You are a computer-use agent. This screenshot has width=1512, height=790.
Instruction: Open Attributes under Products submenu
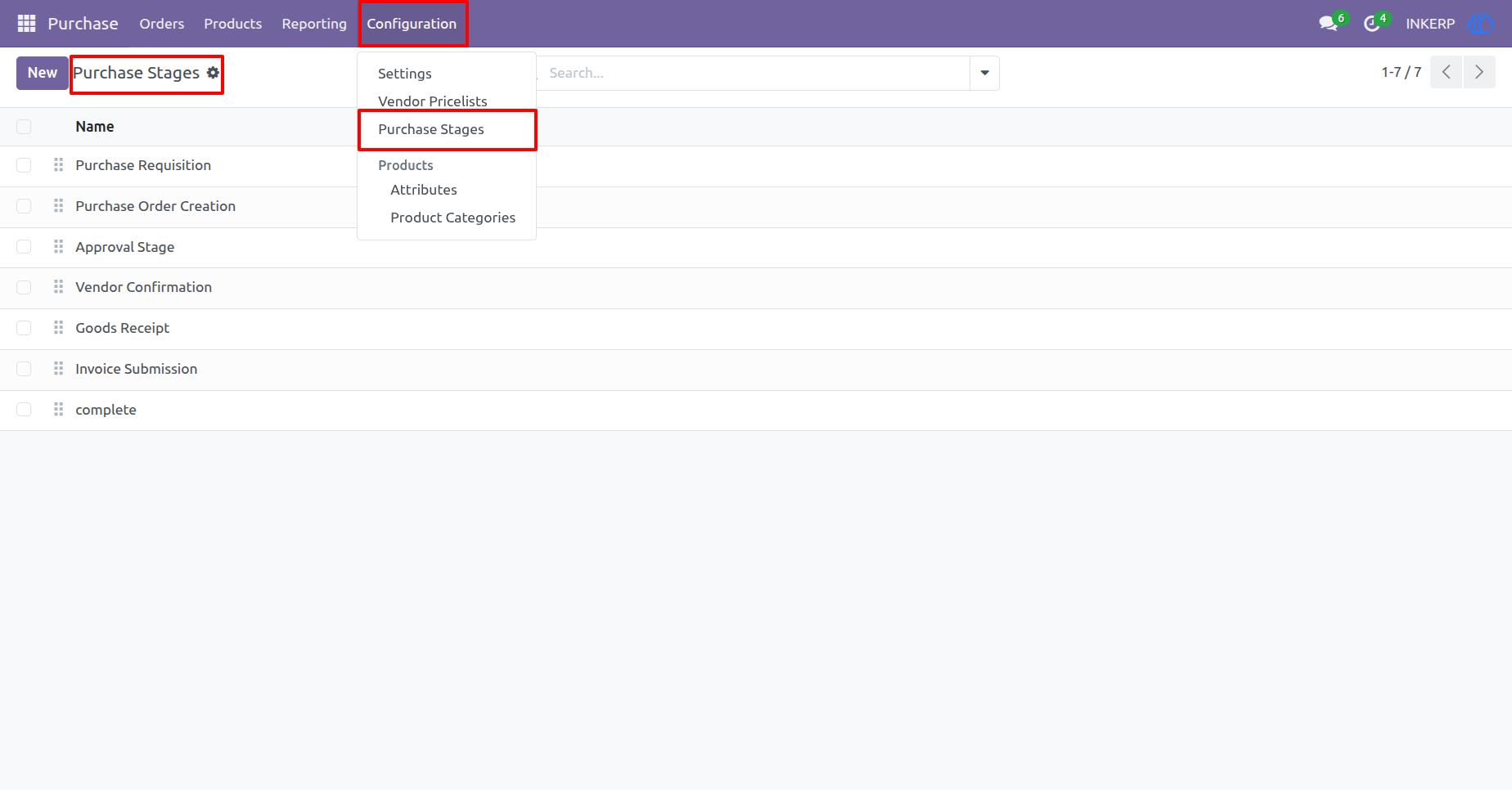coord(447,190)
